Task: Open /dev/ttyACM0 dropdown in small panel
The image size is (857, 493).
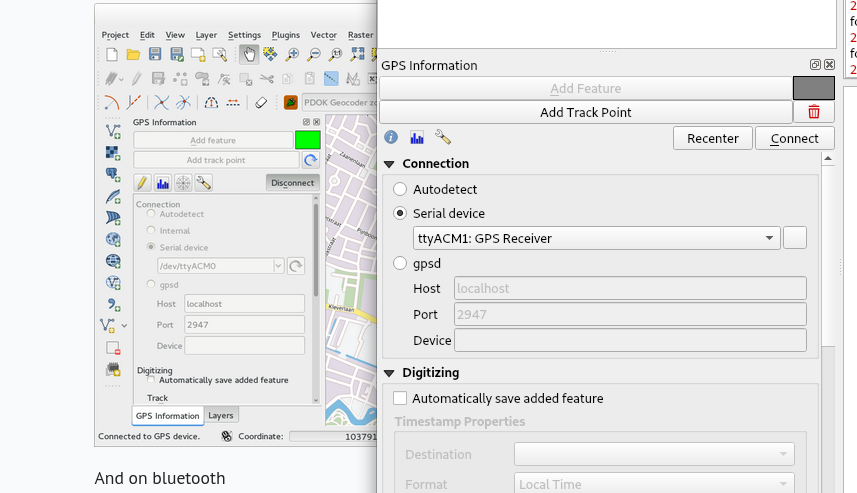Action: click(x=220, y=266)
